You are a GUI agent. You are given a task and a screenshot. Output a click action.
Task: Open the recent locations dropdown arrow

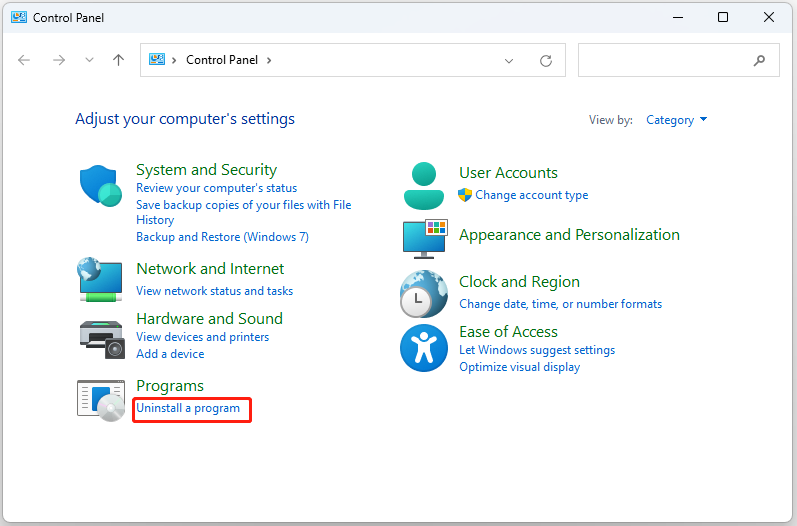tap(89, 60)
